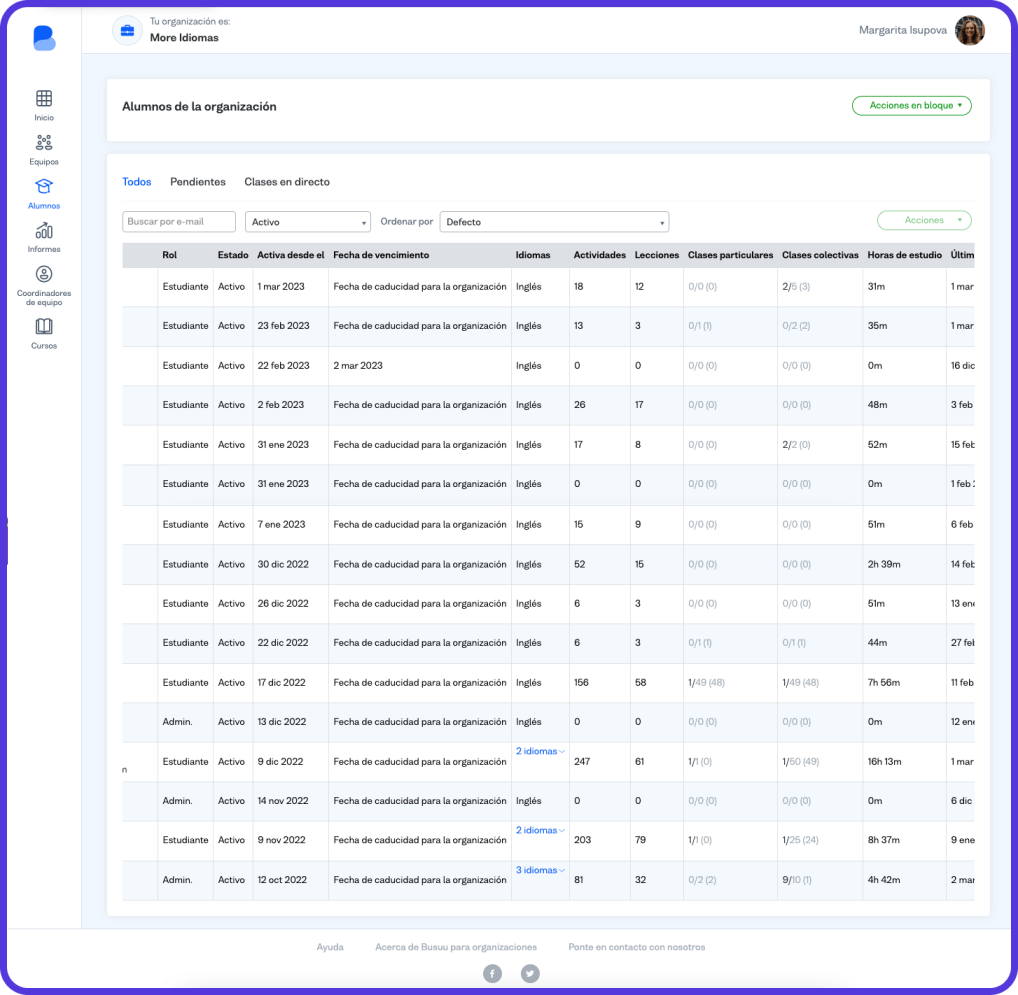Click the 1/25 (24) clases colectivas cell
The width and height of the screenshot is (1018, 995).
[x=801, y=840]
